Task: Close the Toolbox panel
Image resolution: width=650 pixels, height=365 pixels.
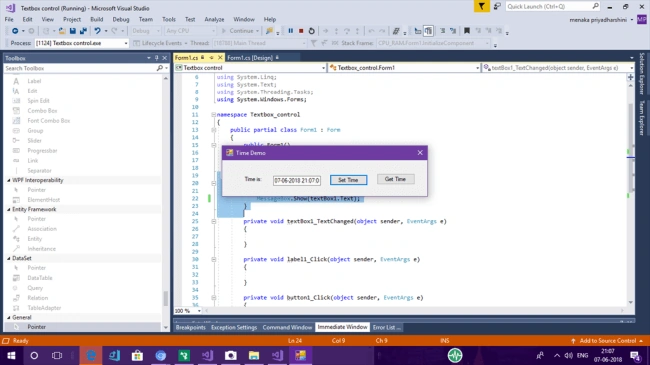Action: [x=165, y=58]
